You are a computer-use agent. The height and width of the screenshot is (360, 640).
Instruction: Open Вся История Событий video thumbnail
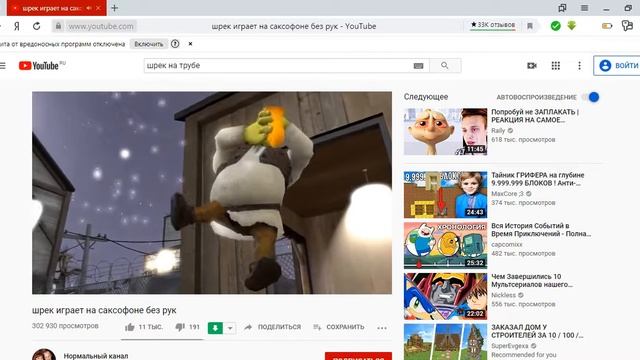[445, 245]
